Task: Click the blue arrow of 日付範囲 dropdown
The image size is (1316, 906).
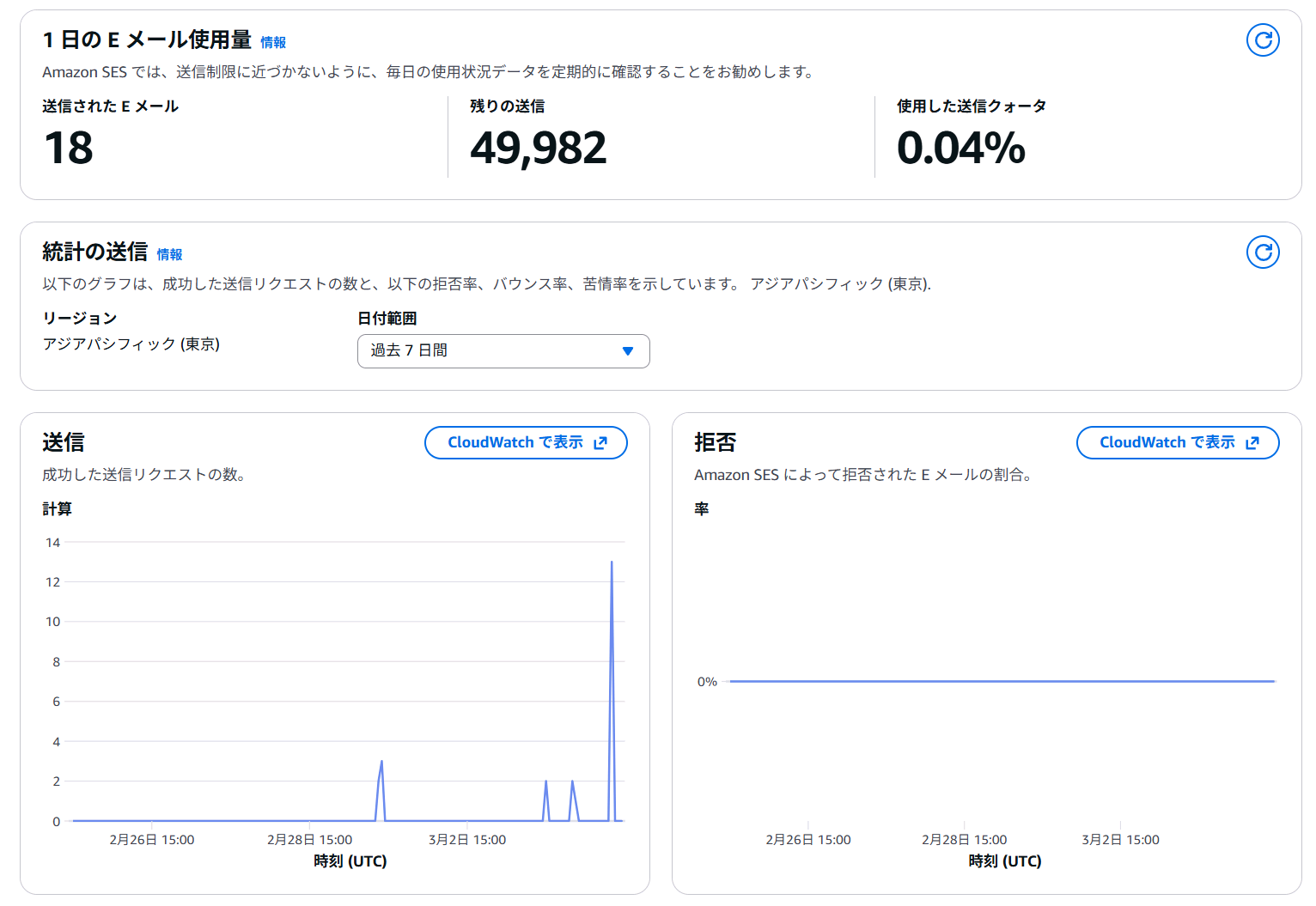Action: (x=627, y=351)
